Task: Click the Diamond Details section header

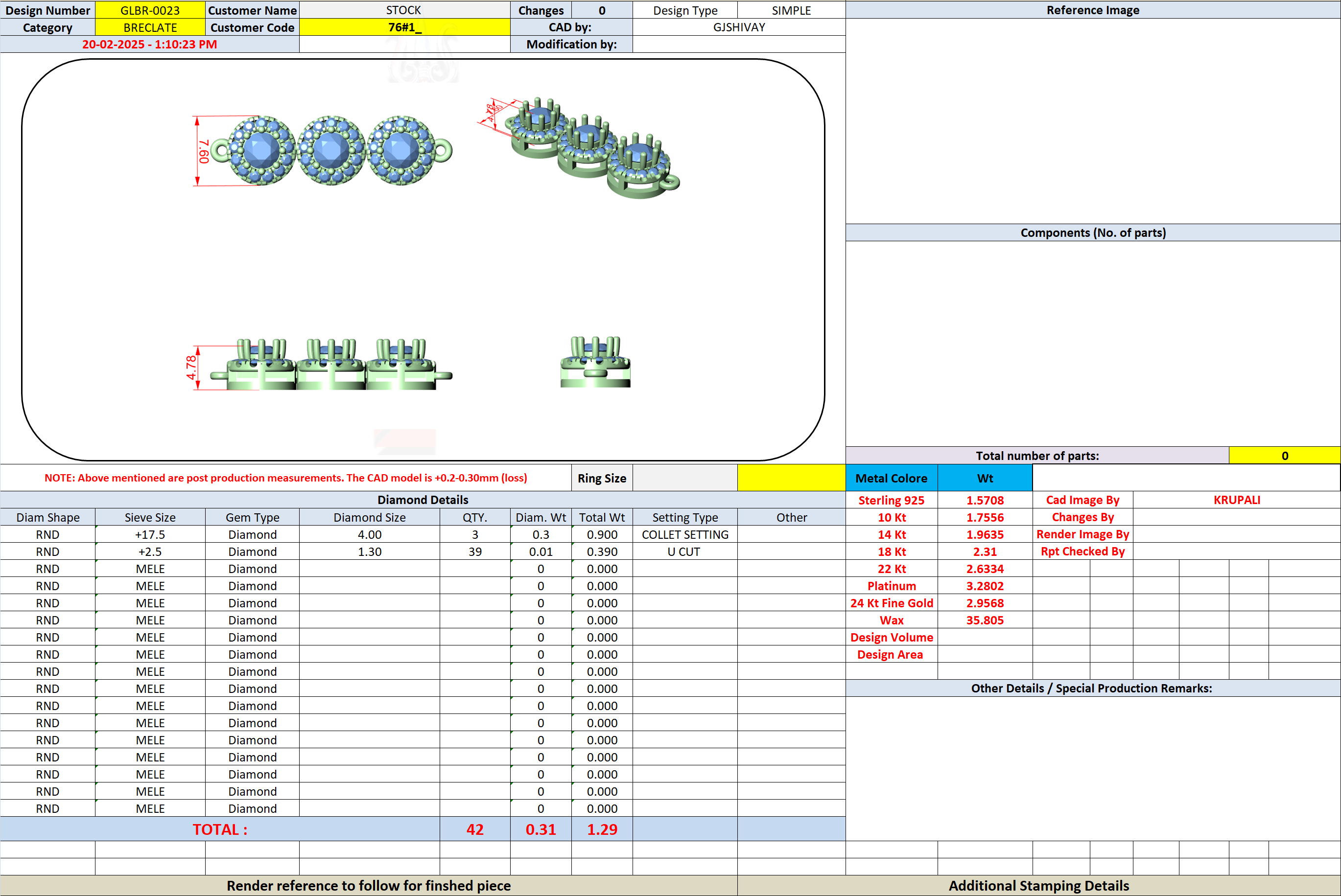Action: [423, 500]
